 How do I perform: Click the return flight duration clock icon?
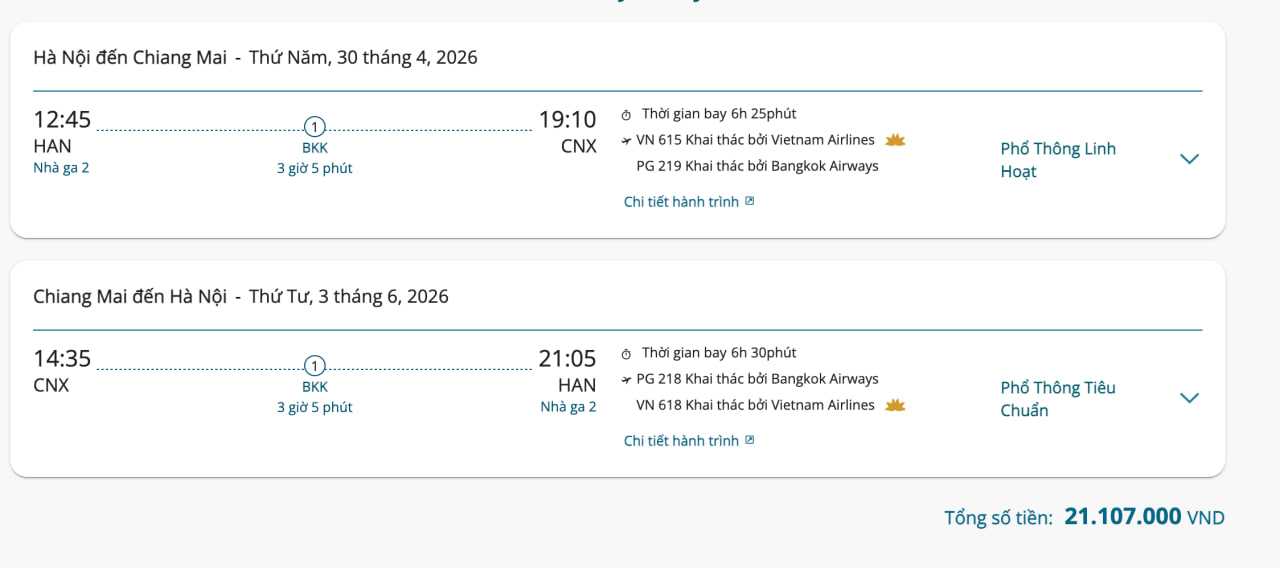(627, 354)
